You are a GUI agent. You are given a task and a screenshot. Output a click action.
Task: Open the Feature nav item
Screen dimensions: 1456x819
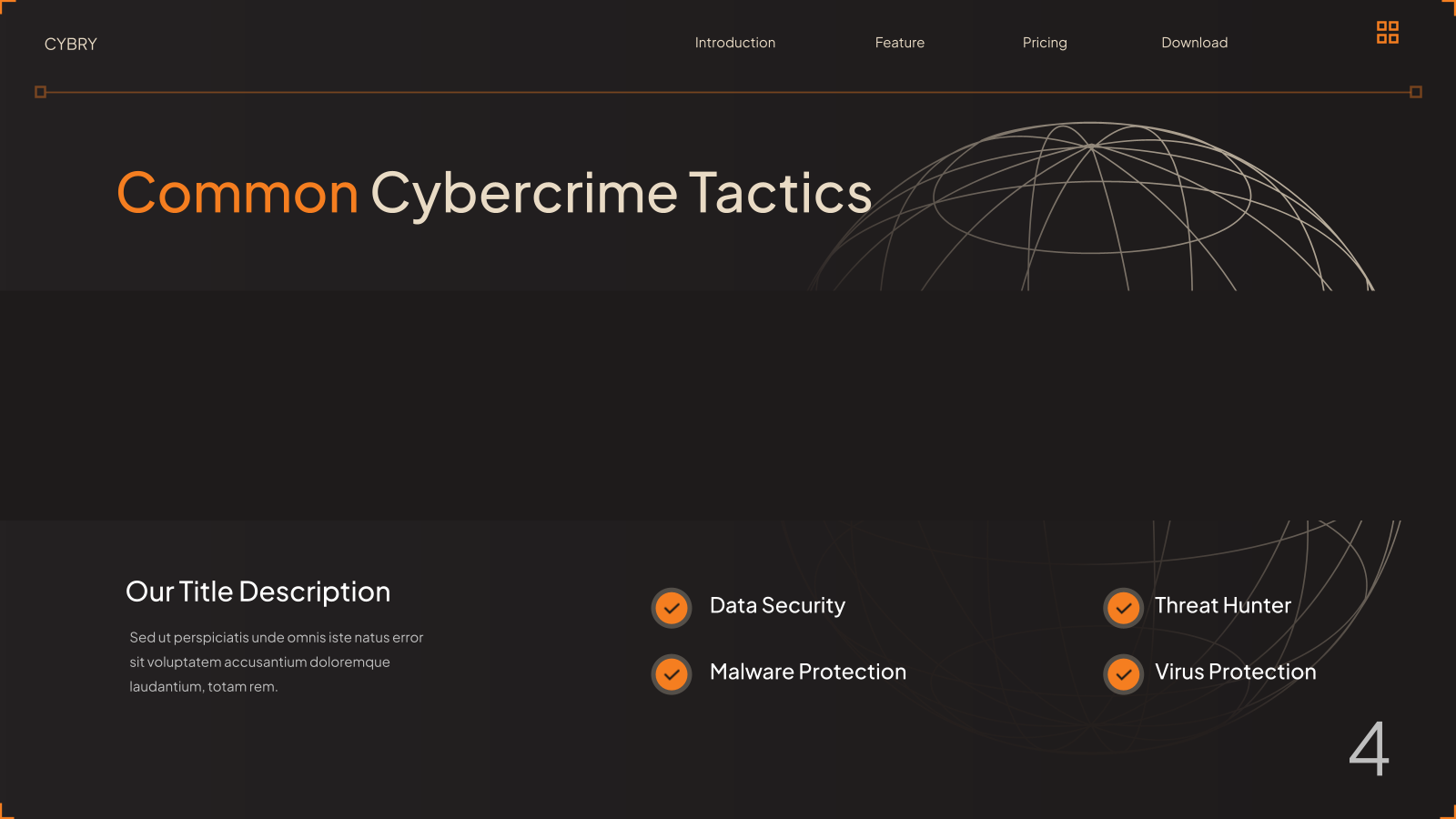click(900, 43)
